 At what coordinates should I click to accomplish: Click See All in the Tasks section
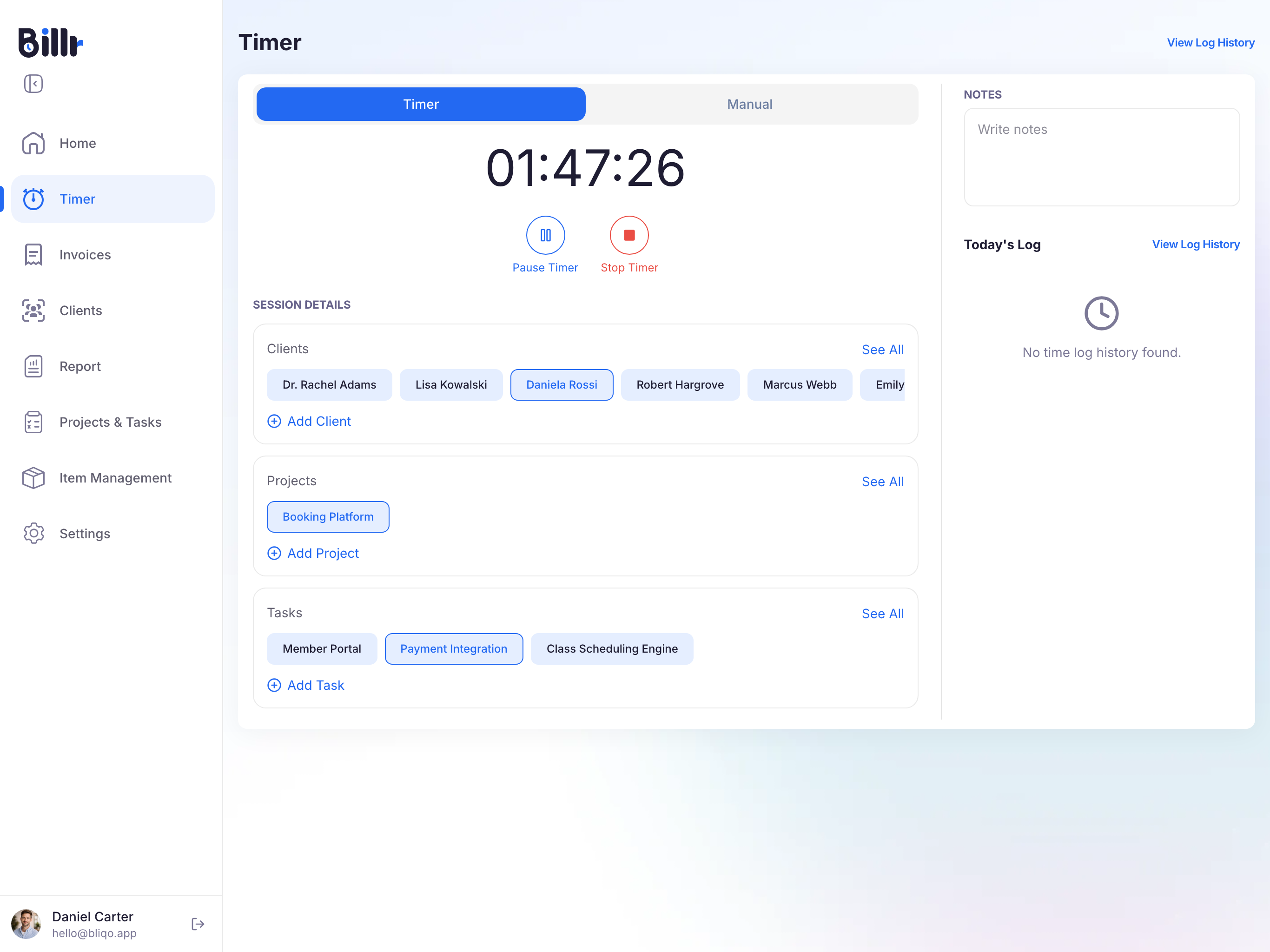point(882,614)
